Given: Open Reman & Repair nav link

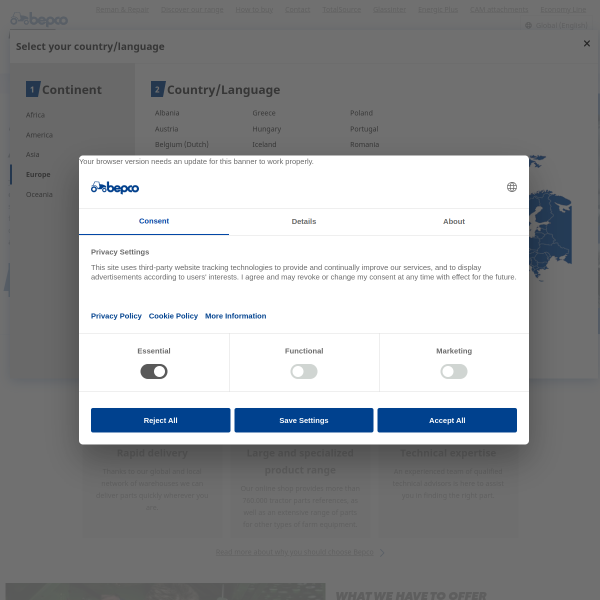Looking at the screenshot, I should coord(122,9).
